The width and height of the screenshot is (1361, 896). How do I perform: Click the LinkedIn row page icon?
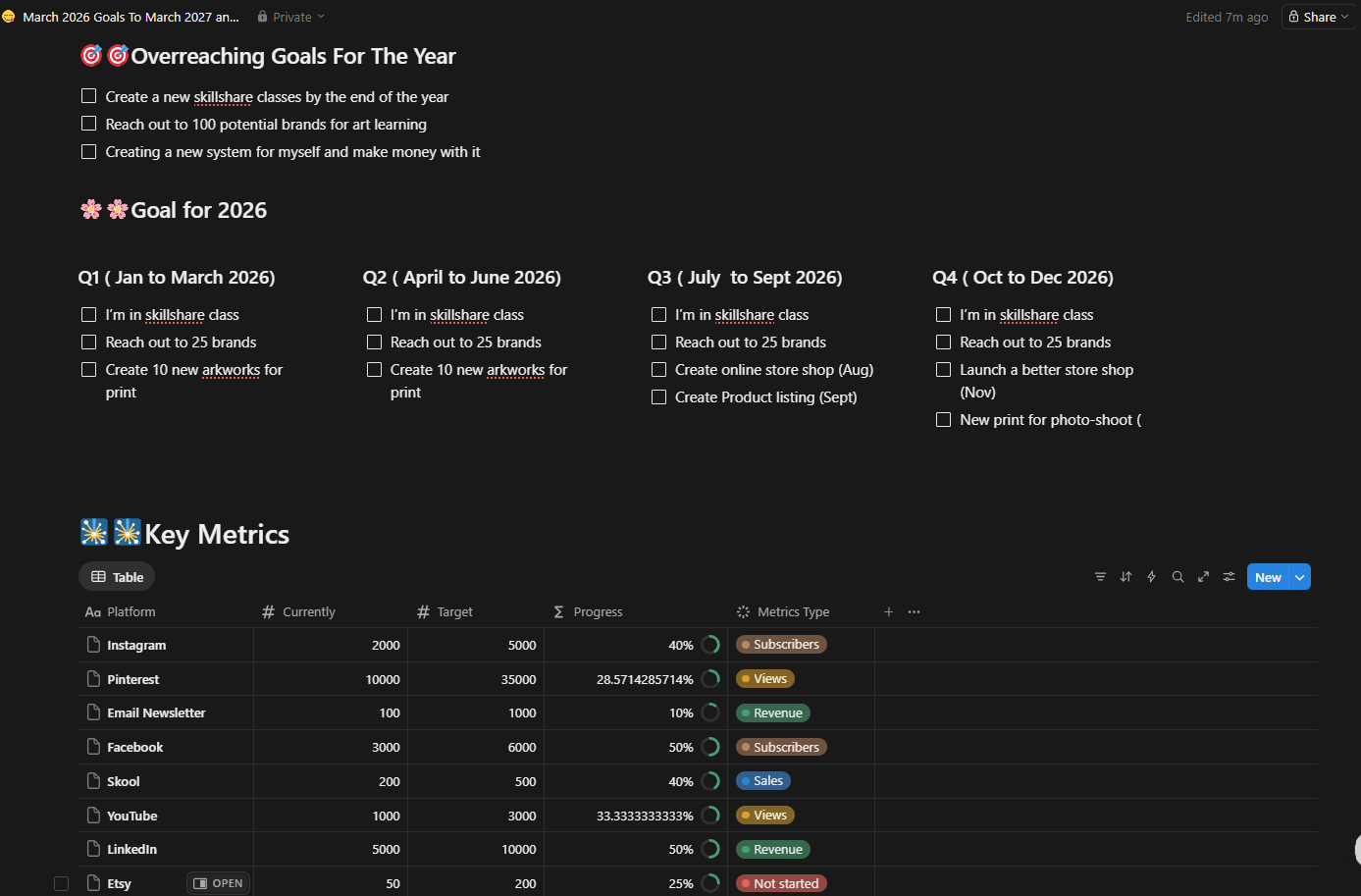click(93, 849)
